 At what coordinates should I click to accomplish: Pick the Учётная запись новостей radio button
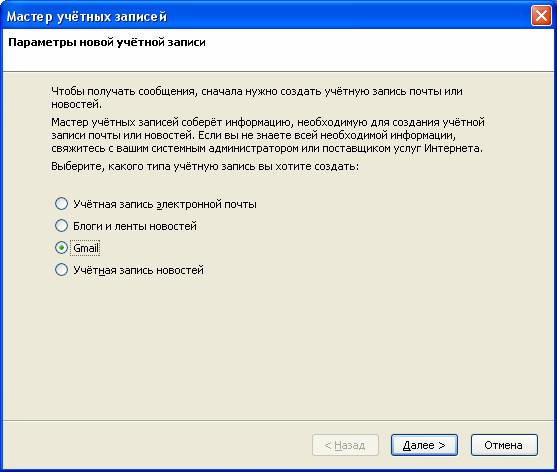pyautogui.click(x=61, y=270)
